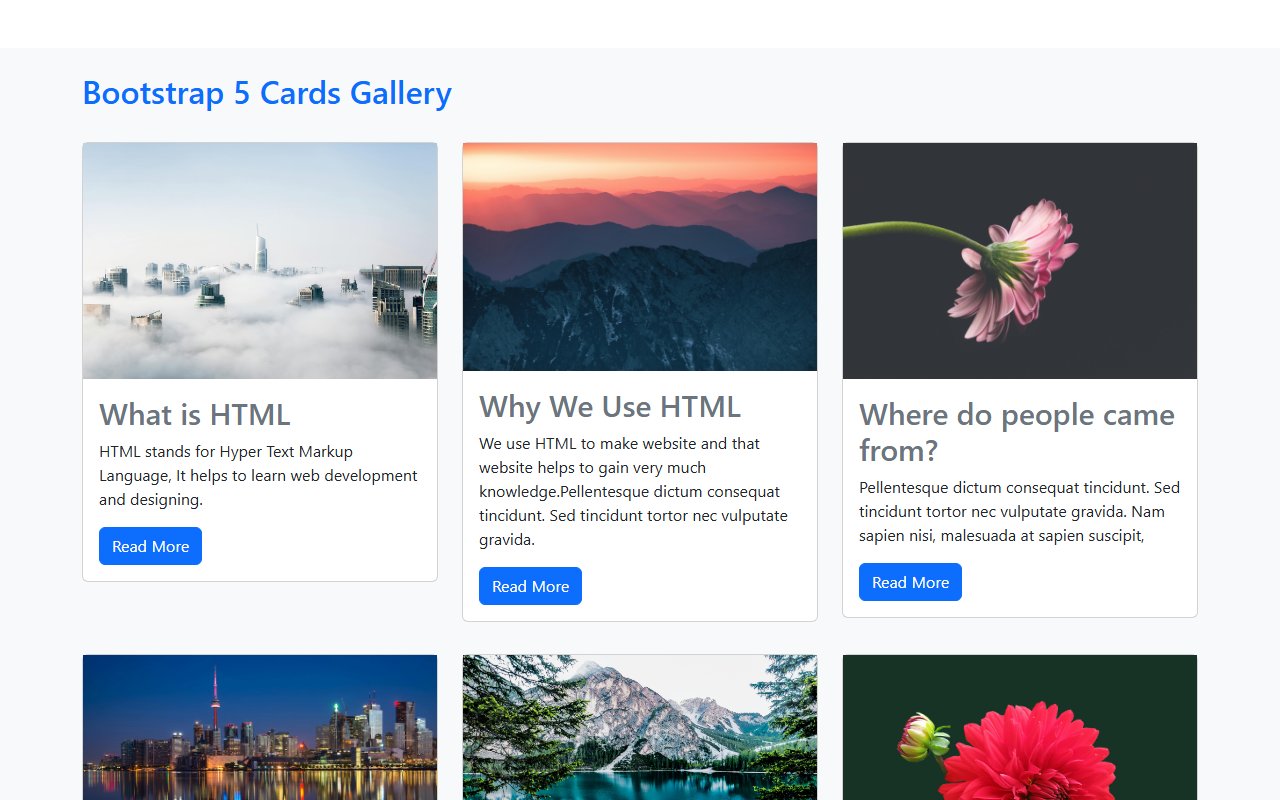The image size is (1280, 800).
Task: Click "Read More" under Where do people came from
Action: click(910, 581)
